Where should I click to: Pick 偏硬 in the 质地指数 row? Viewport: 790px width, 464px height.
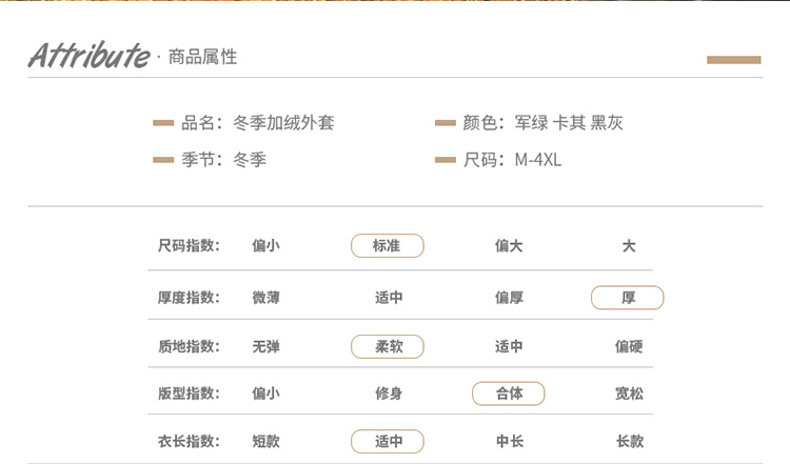628,347
